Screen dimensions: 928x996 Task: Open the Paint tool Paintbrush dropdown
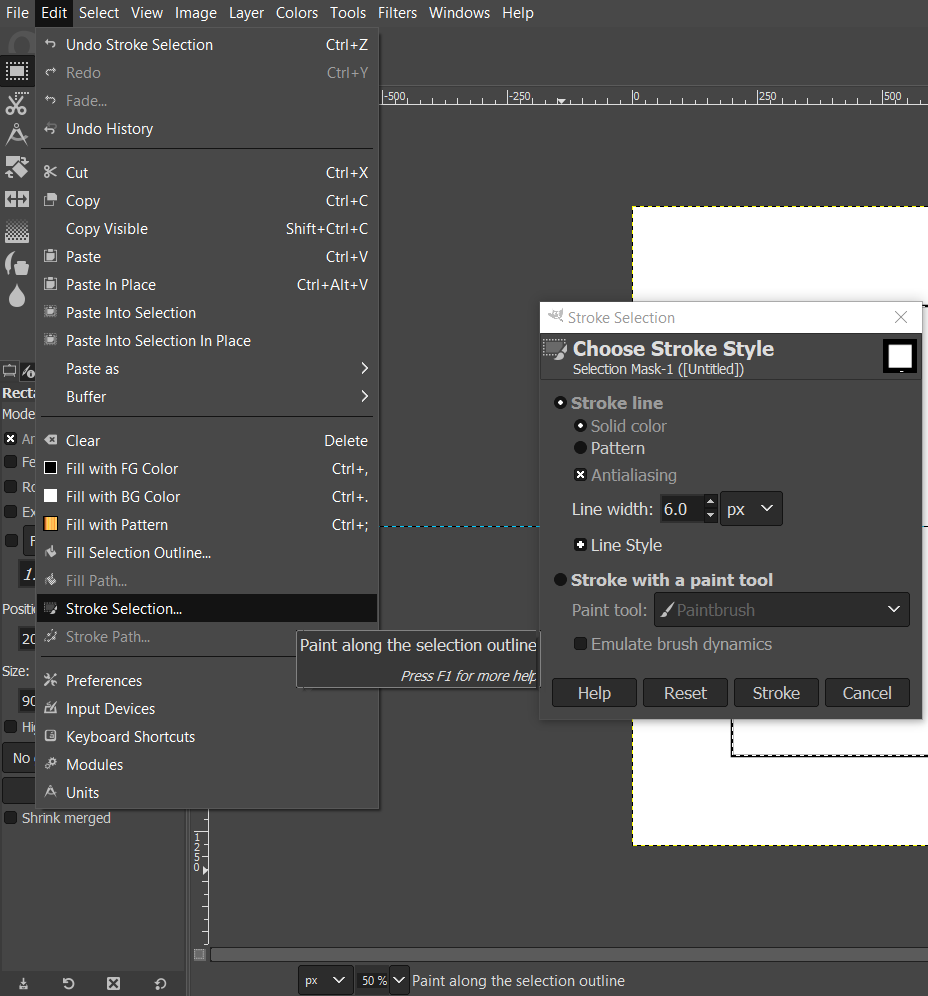click(x=782, y=610)
